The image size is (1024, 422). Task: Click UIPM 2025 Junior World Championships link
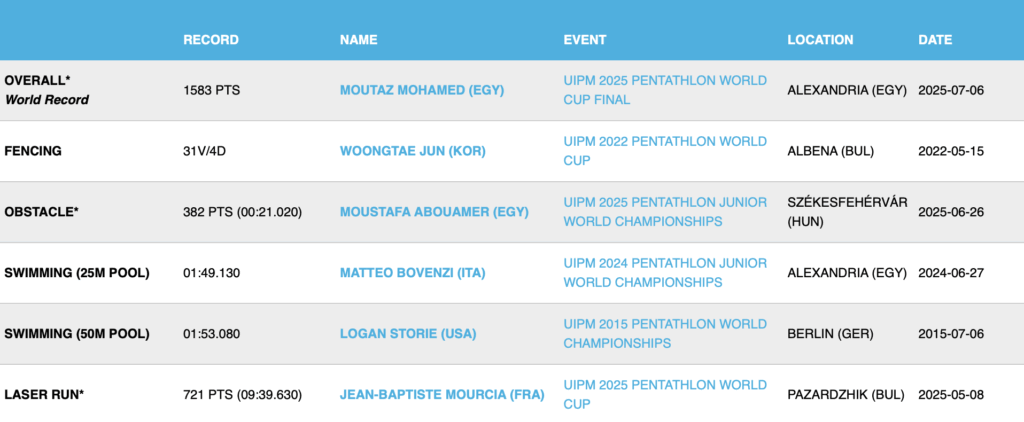pyautogui.click(x=665, y=212)
